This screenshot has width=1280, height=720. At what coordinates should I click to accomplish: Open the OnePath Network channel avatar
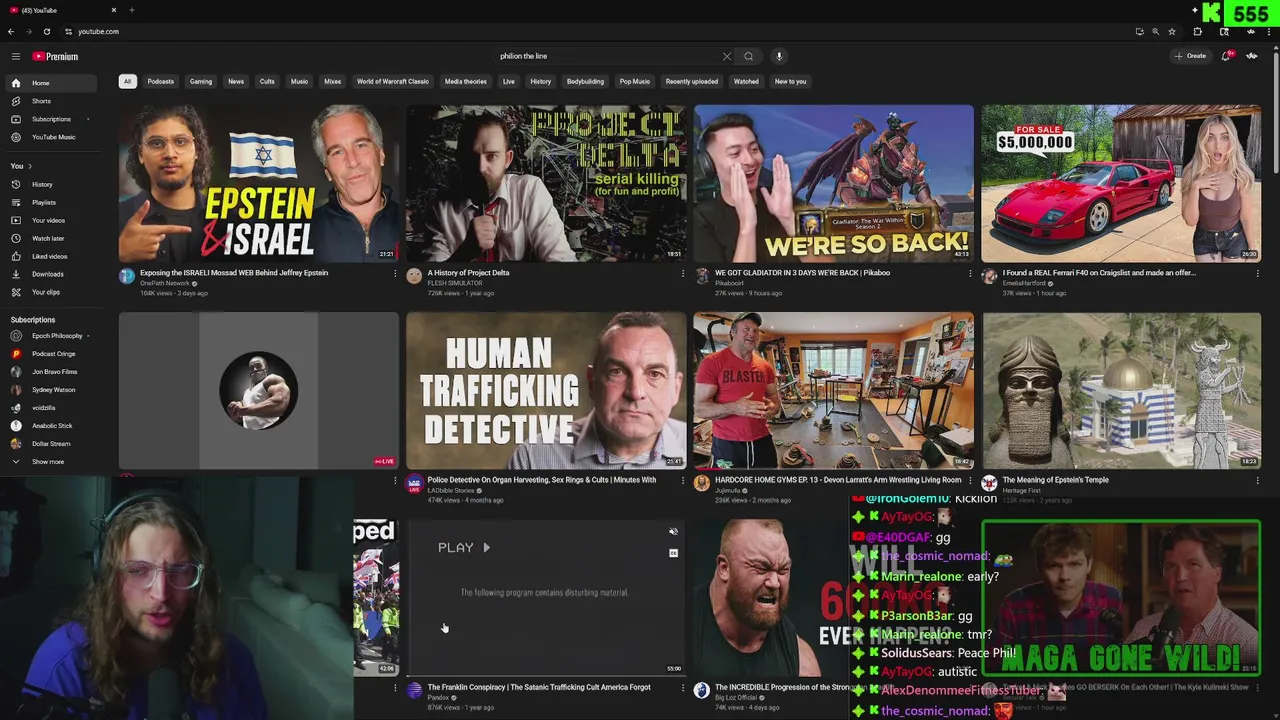[x=127, y=277]
